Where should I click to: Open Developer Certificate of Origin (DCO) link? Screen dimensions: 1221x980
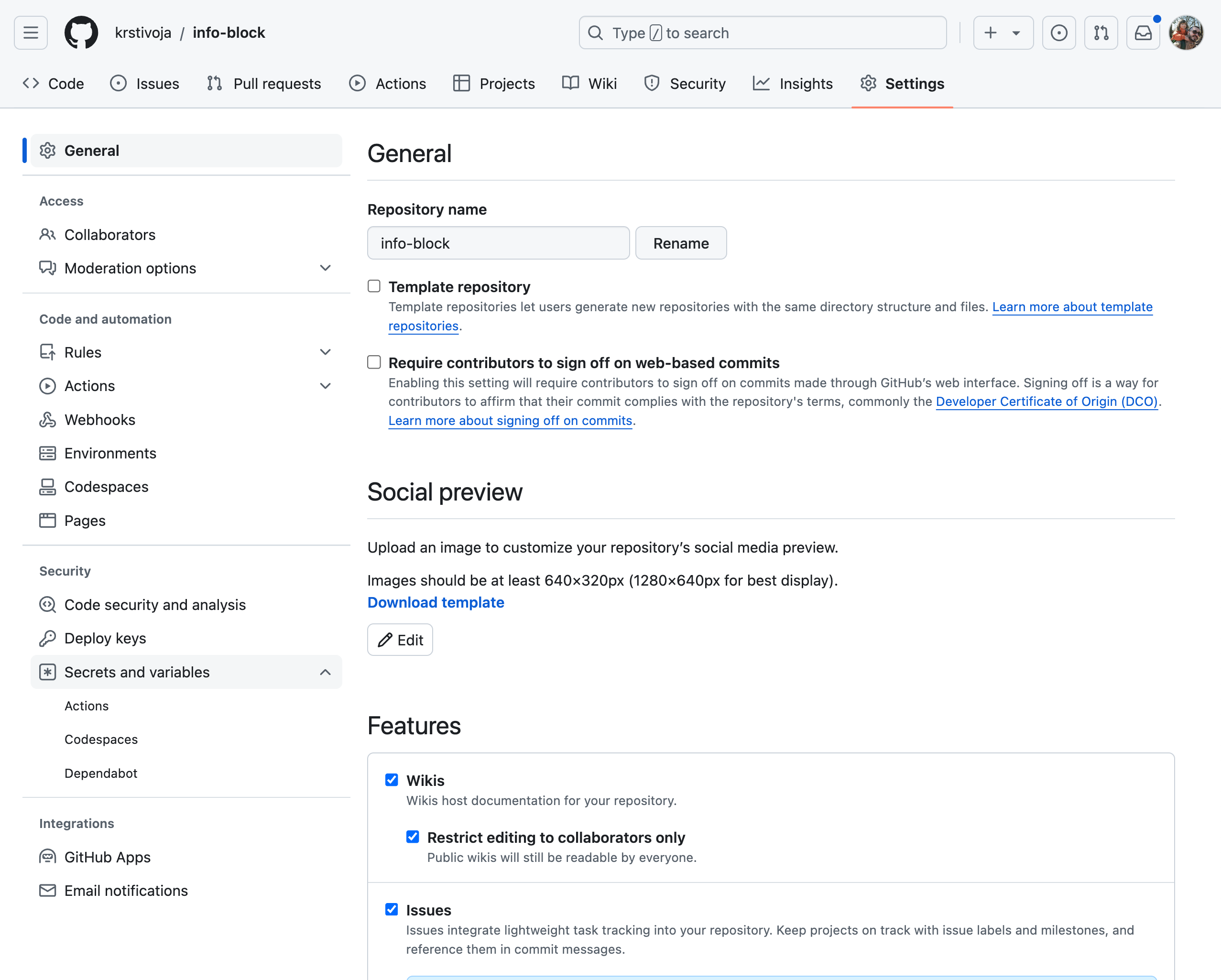1047,402
